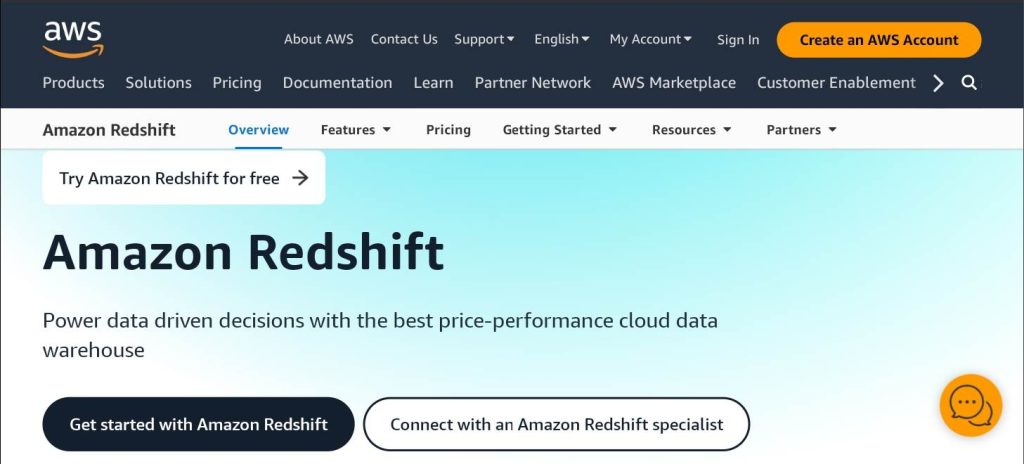The height and width of the screenshot is (464, 1024).
Task: Open the Getting Started dropdown
Action: pyautogui.click(x=559, y=130)
